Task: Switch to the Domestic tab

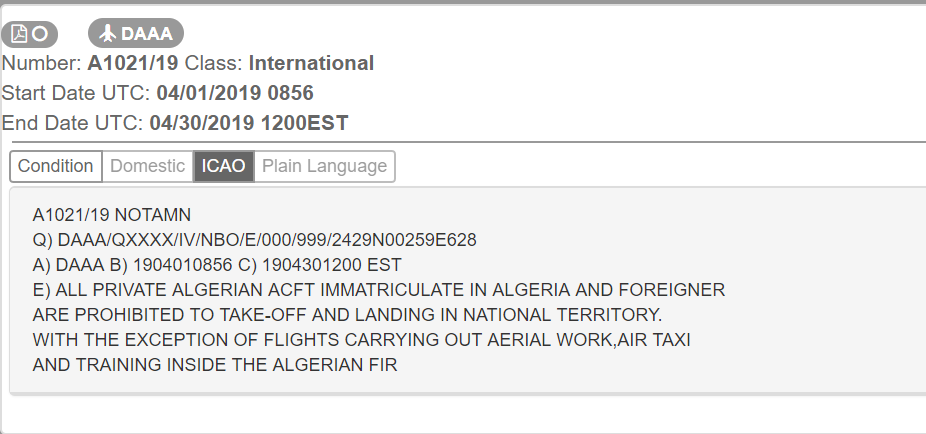Action: click(x=147, y=166)
